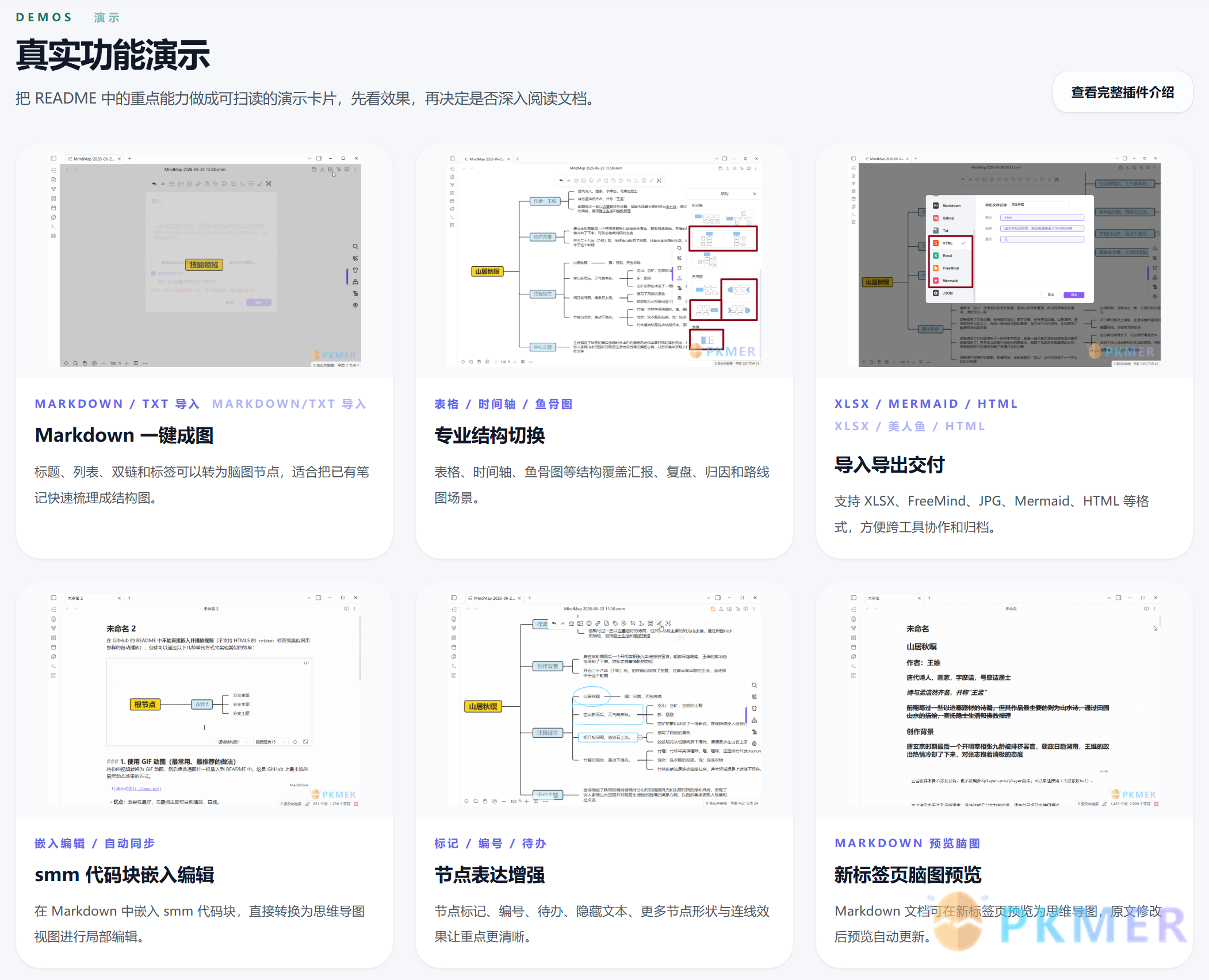Screen dimensions: 1209x980
Task: Open the 新标签页脑图预览 card screenshot
Action: [x=1004, y=699]
